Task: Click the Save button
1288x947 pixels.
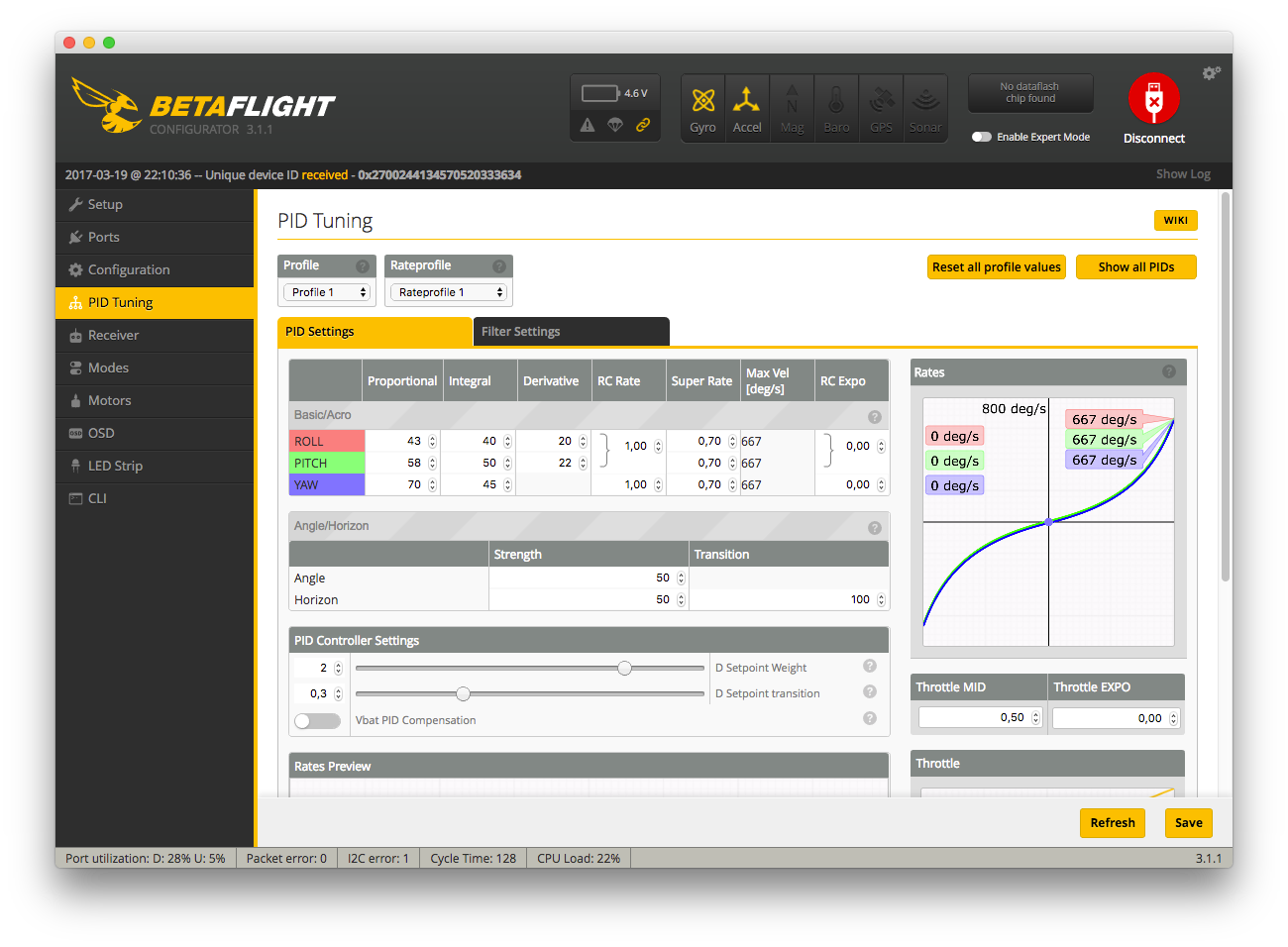Action: (x=1189, y=823)
